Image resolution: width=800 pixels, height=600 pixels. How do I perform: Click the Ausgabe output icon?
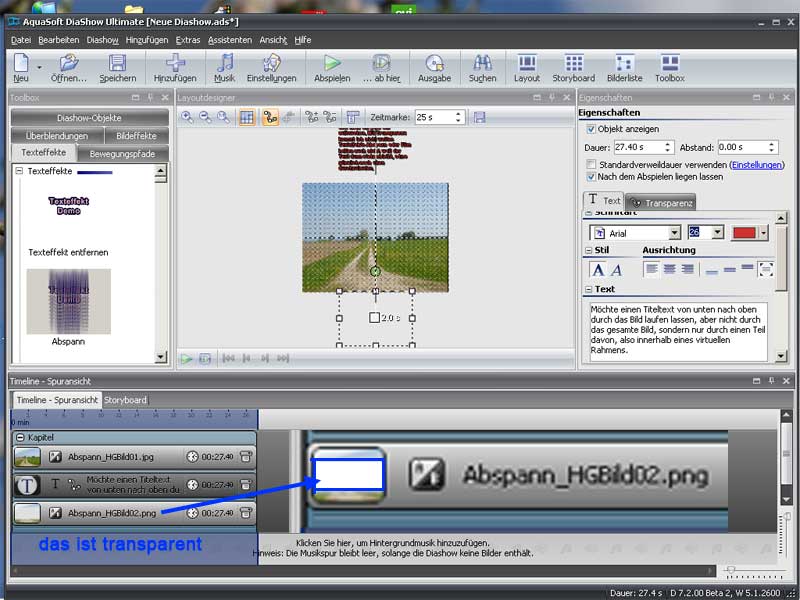tap(434, 64)
